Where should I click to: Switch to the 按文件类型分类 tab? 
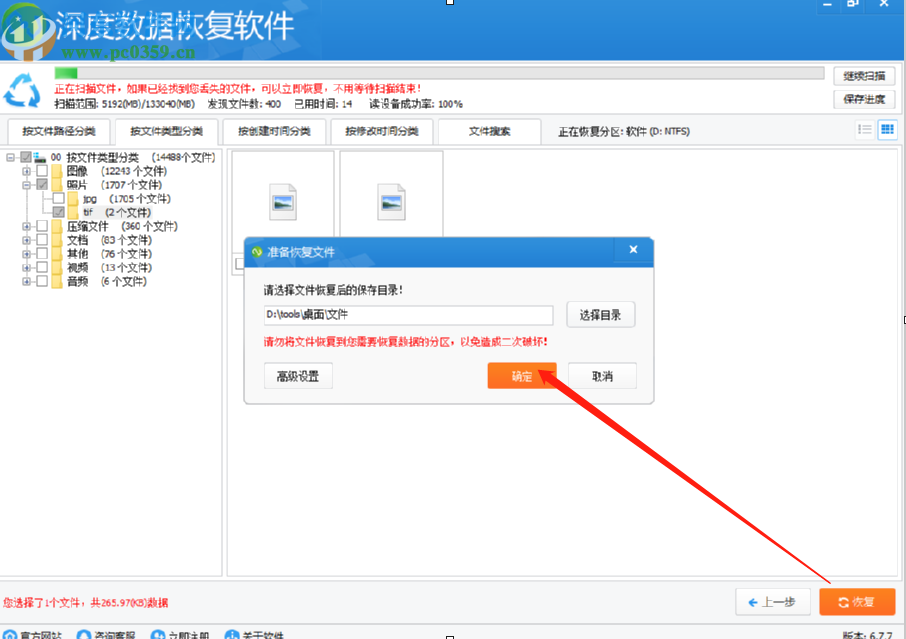(x=166, y=131)
